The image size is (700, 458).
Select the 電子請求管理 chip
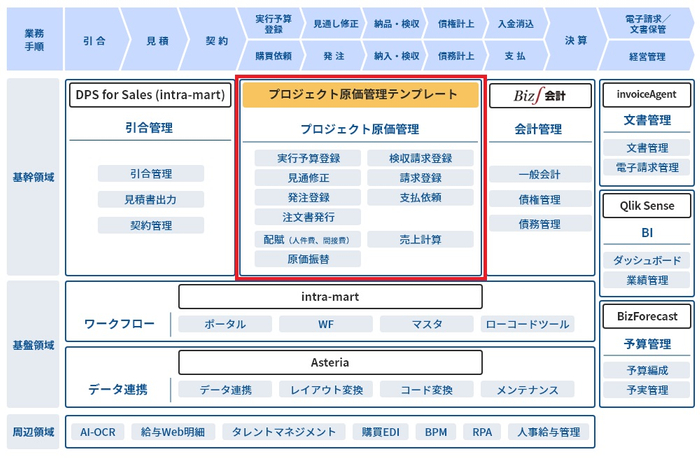pos(646,167)
